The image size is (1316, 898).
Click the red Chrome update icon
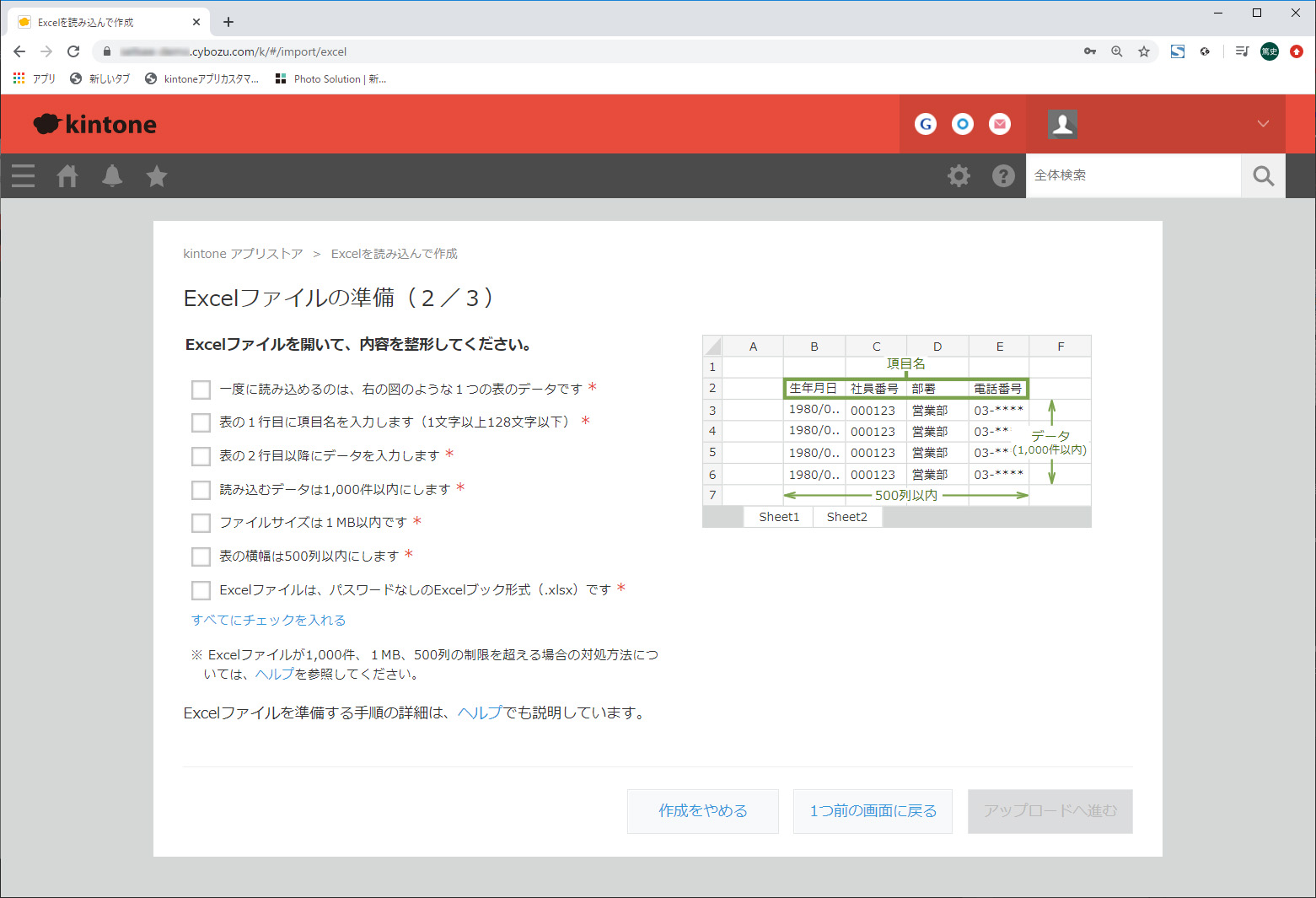click(1297, 51)
